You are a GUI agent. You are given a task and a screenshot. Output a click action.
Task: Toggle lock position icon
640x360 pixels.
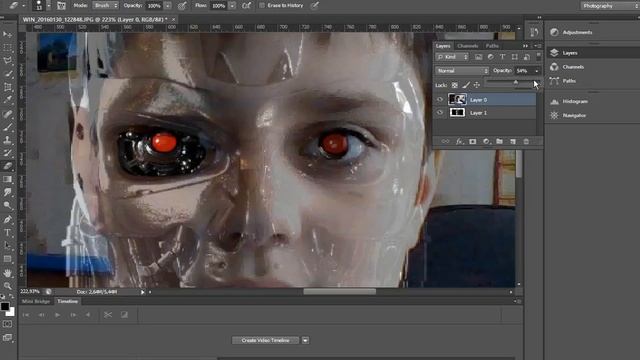(476, 85)
